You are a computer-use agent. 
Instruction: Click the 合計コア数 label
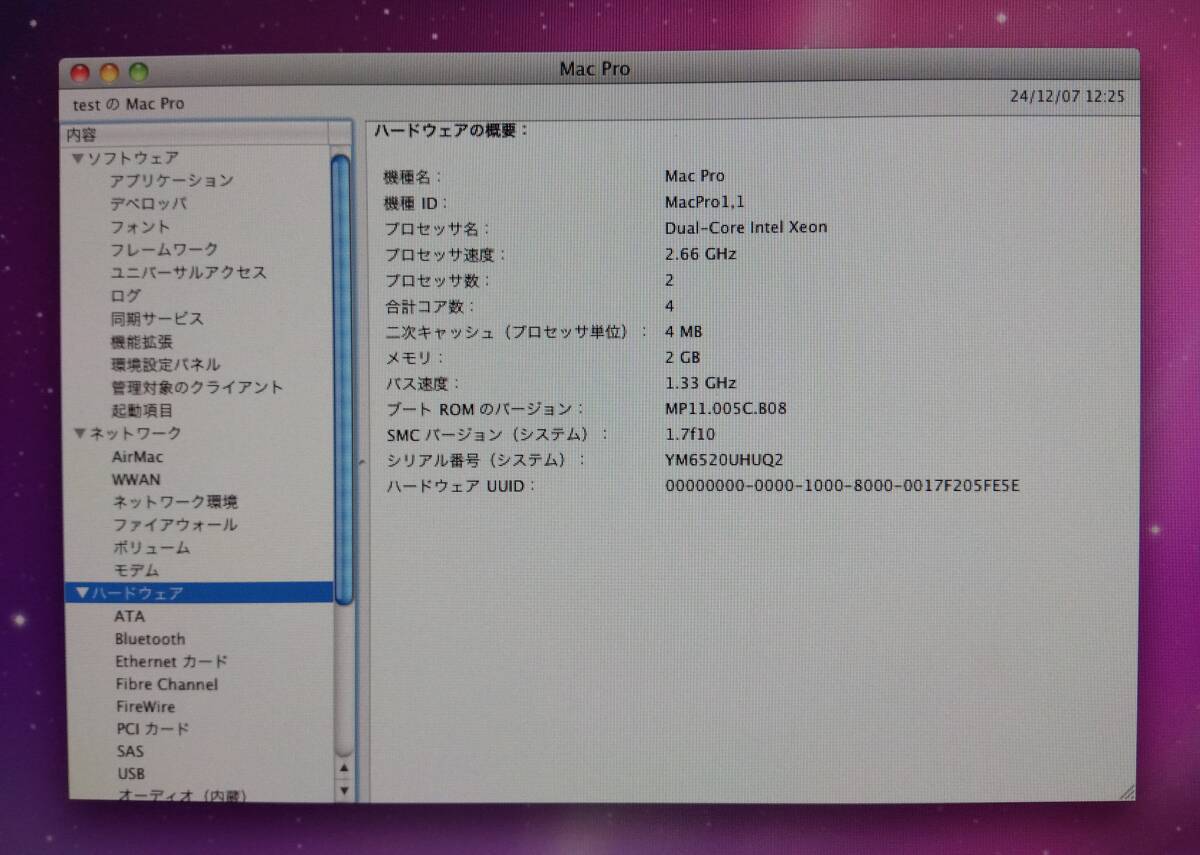click(430, 307)
